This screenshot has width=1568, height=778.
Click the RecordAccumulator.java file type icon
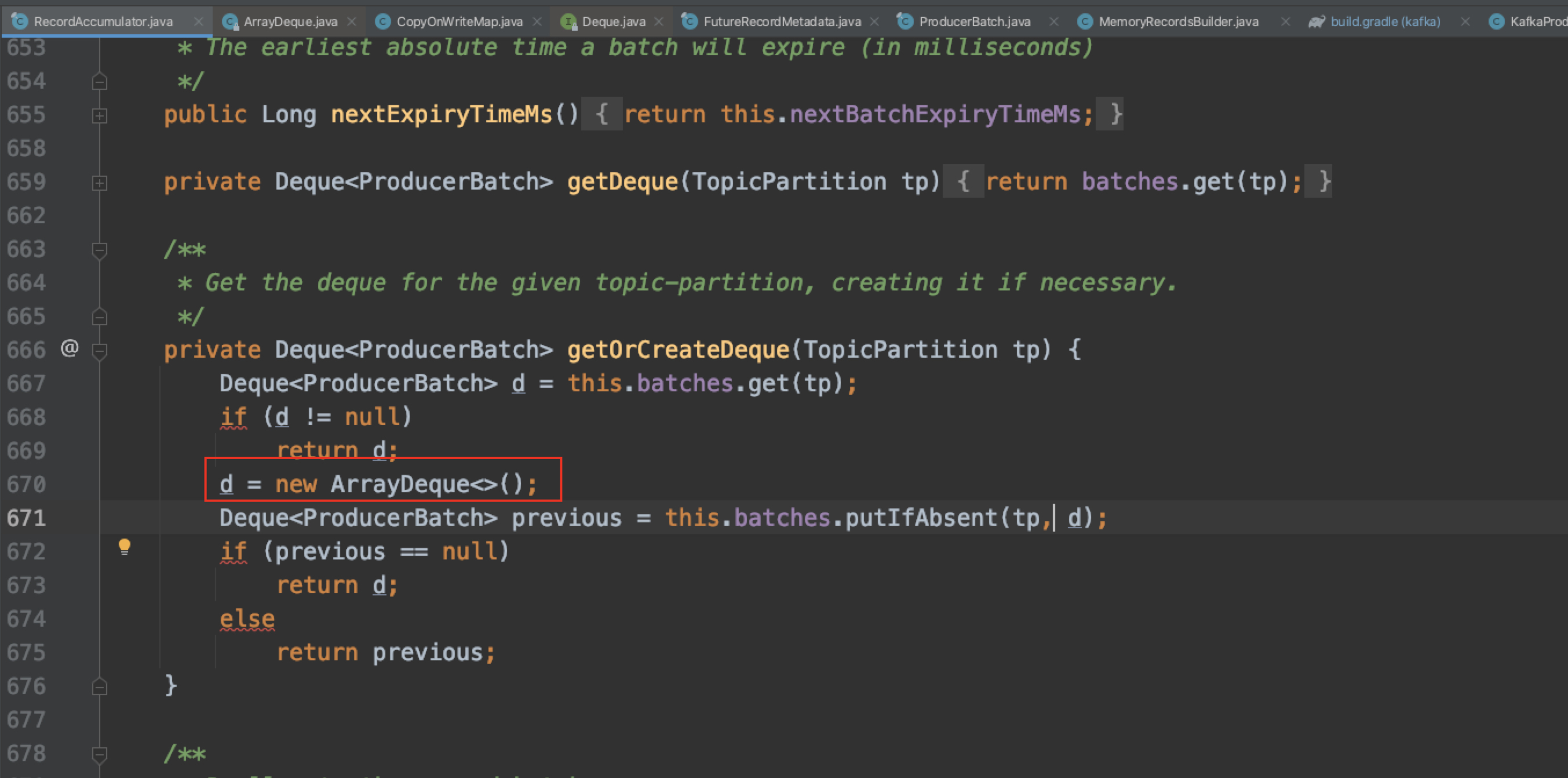[x=20, y=21]
